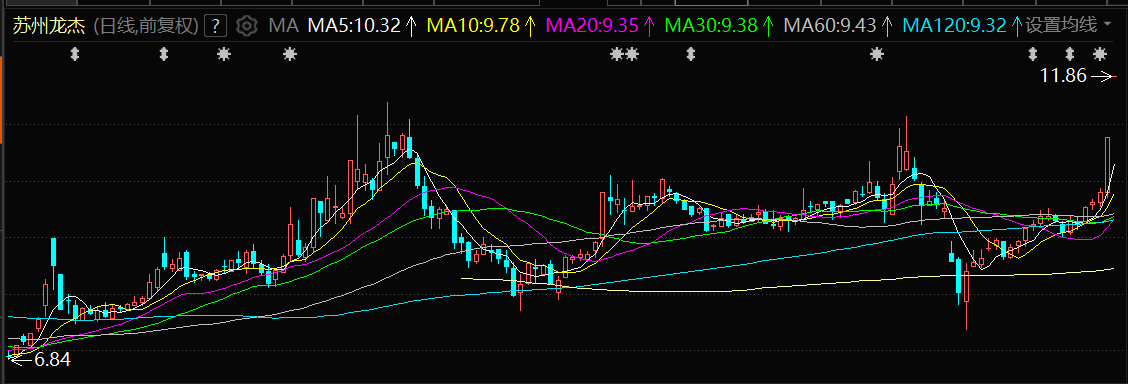Open indicator settings via gear icon
This screenshot has width=1128, height=384.
click(x=247, y=27)
